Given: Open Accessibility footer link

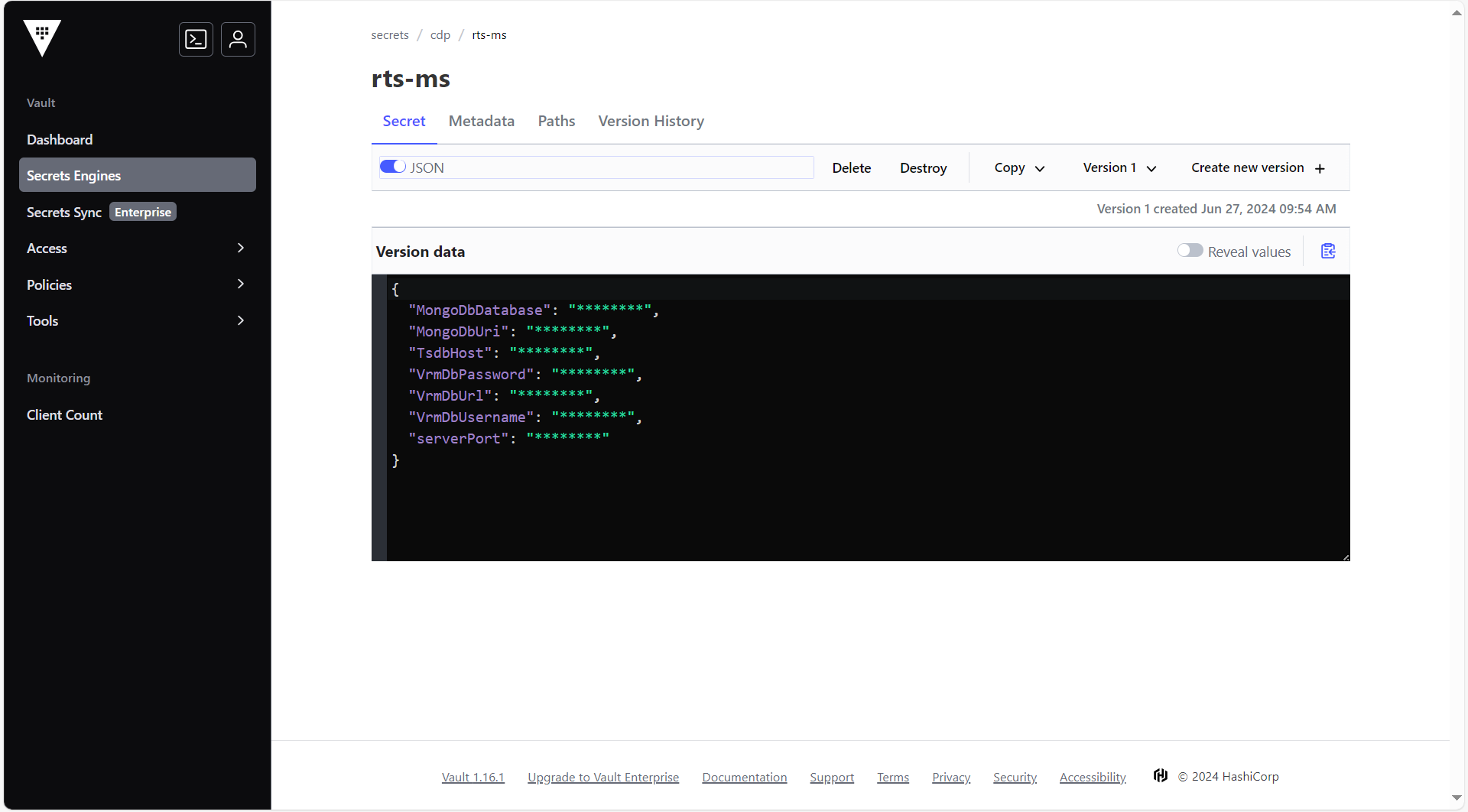Looking at the screenshot, I should (x=1093, y=777).
